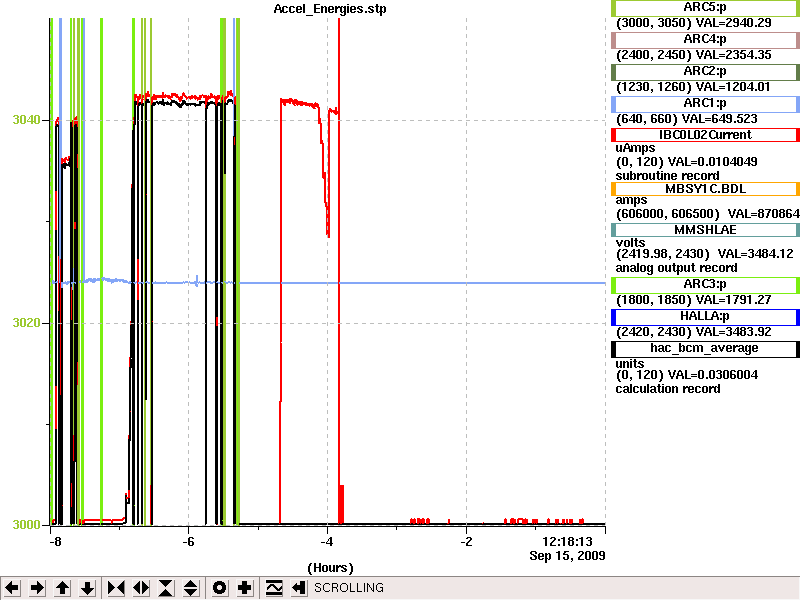Click IBC0L02Current value VAL=0.0104049
Viewport: 800px width, 600px height.
pyautogui.click(x=713, y=162)
